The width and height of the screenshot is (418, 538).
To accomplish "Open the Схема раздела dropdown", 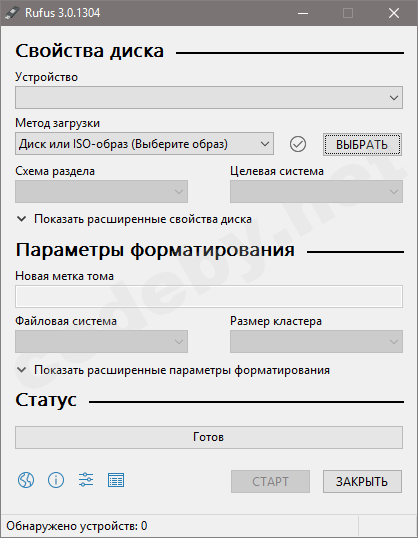I will click(101, 191).
